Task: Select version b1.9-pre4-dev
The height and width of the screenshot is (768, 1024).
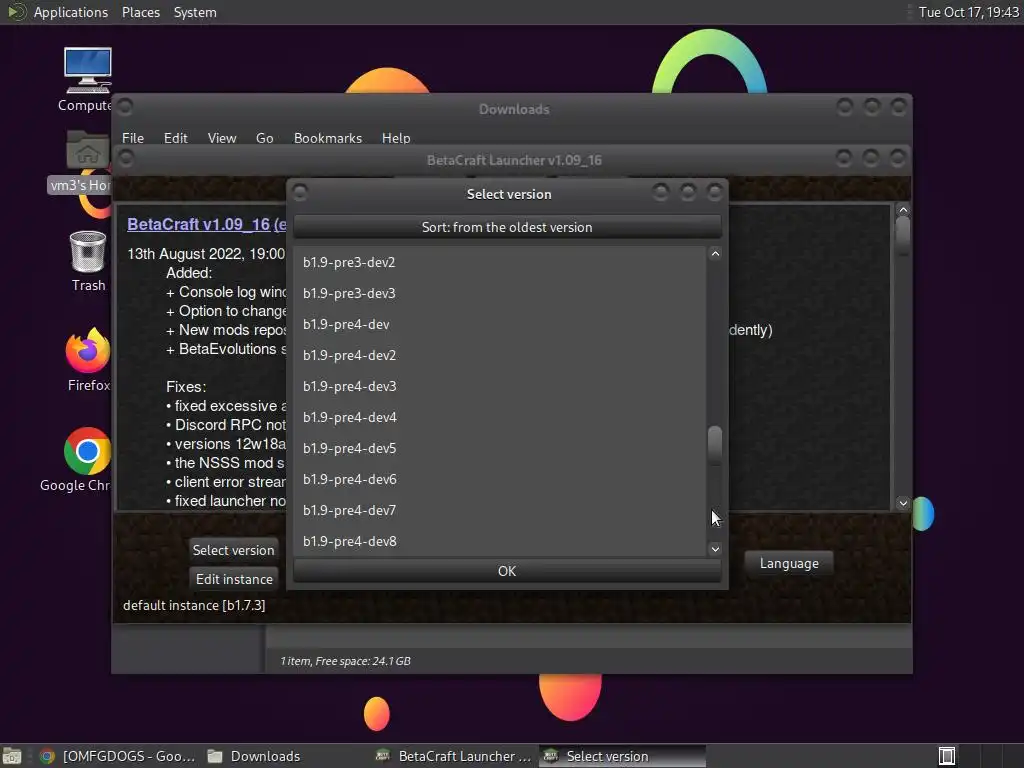Action: [x=500, y=324]
